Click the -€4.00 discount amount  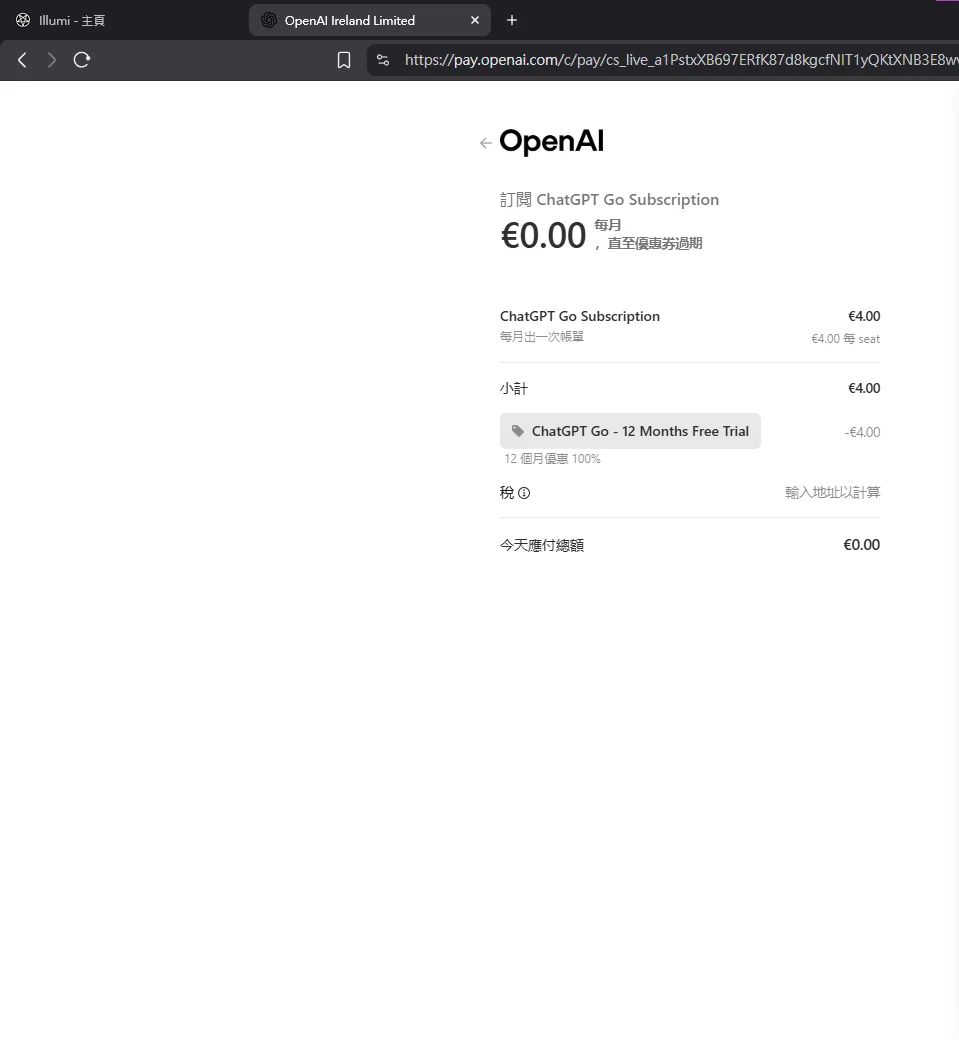coord(861,432)
